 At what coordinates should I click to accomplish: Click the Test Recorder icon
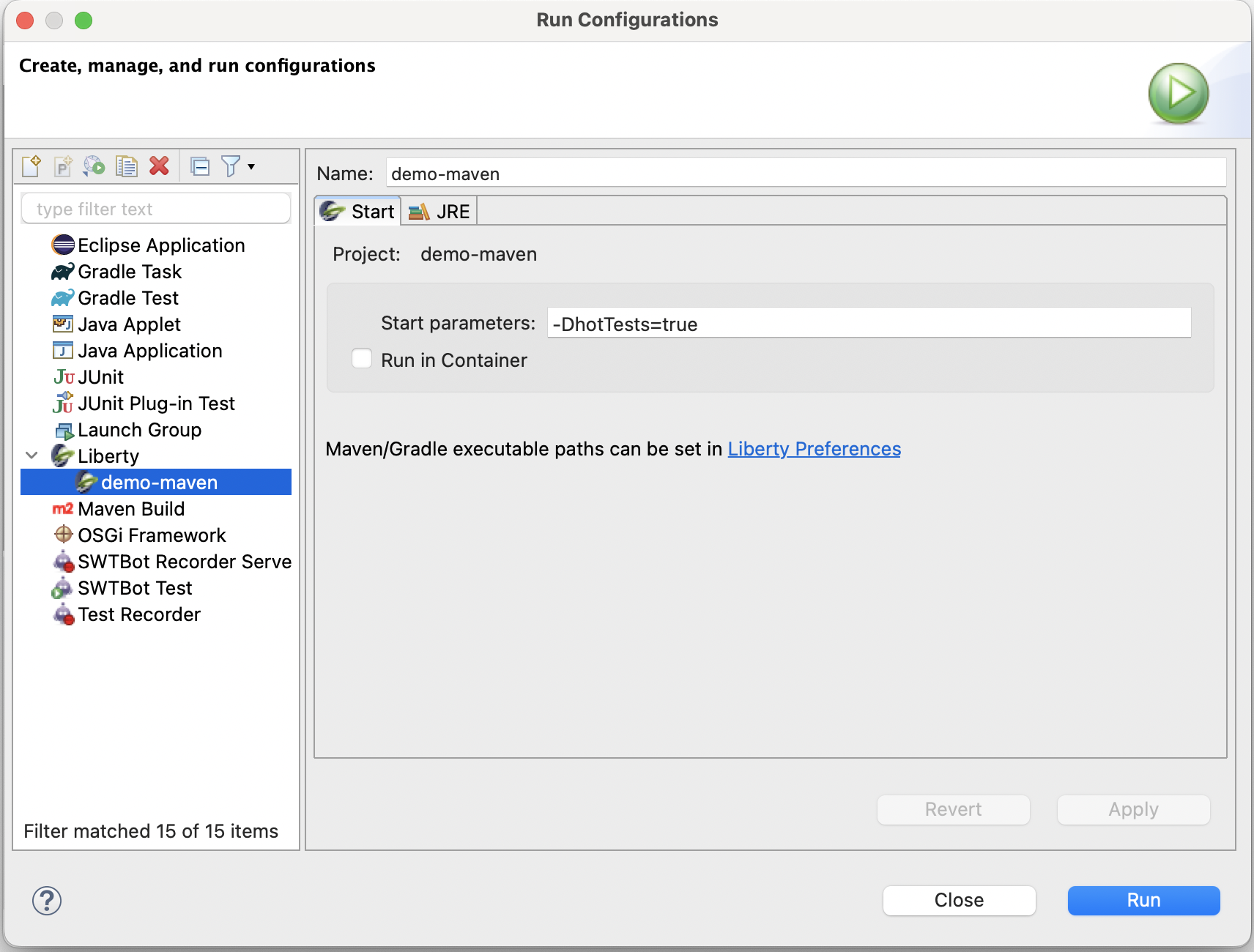(64, 614)
